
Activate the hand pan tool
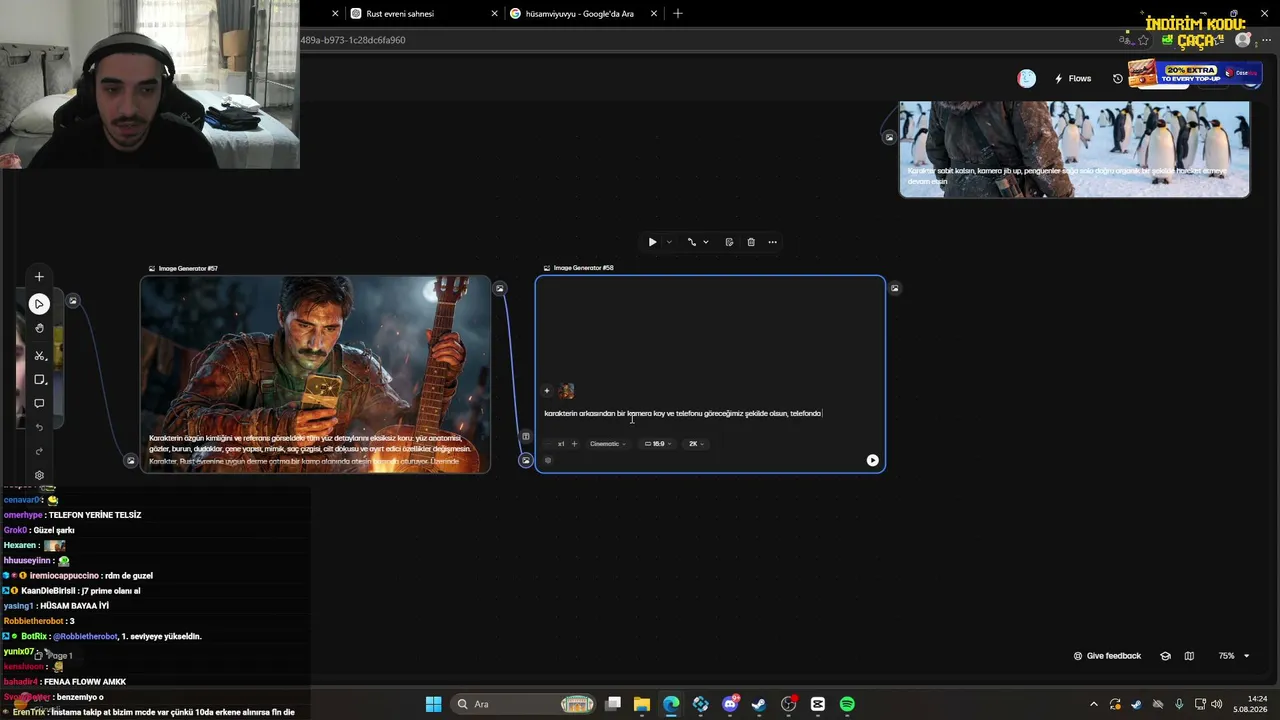39,328
